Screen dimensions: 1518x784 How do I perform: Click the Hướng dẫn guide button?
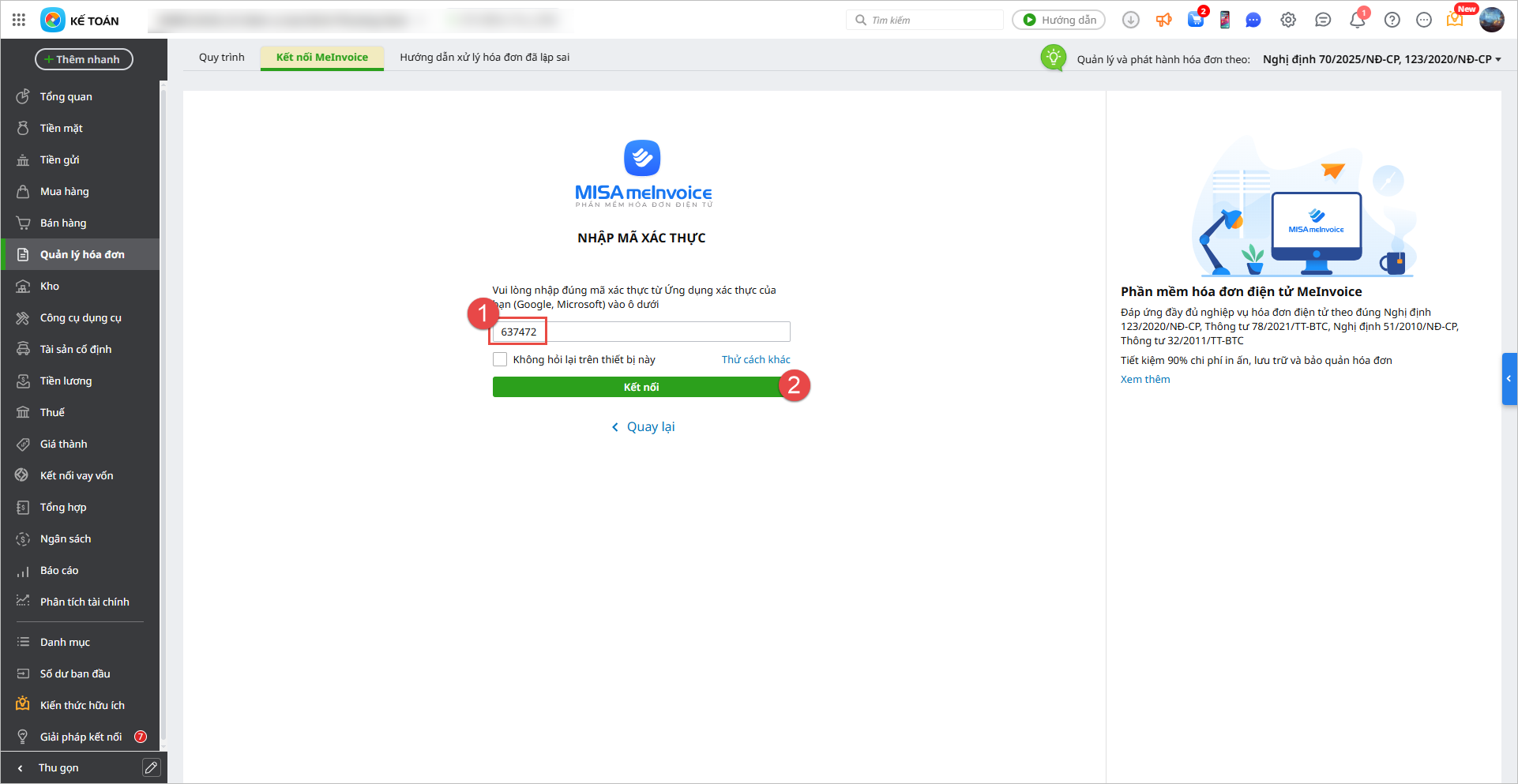pos(1058,20)
